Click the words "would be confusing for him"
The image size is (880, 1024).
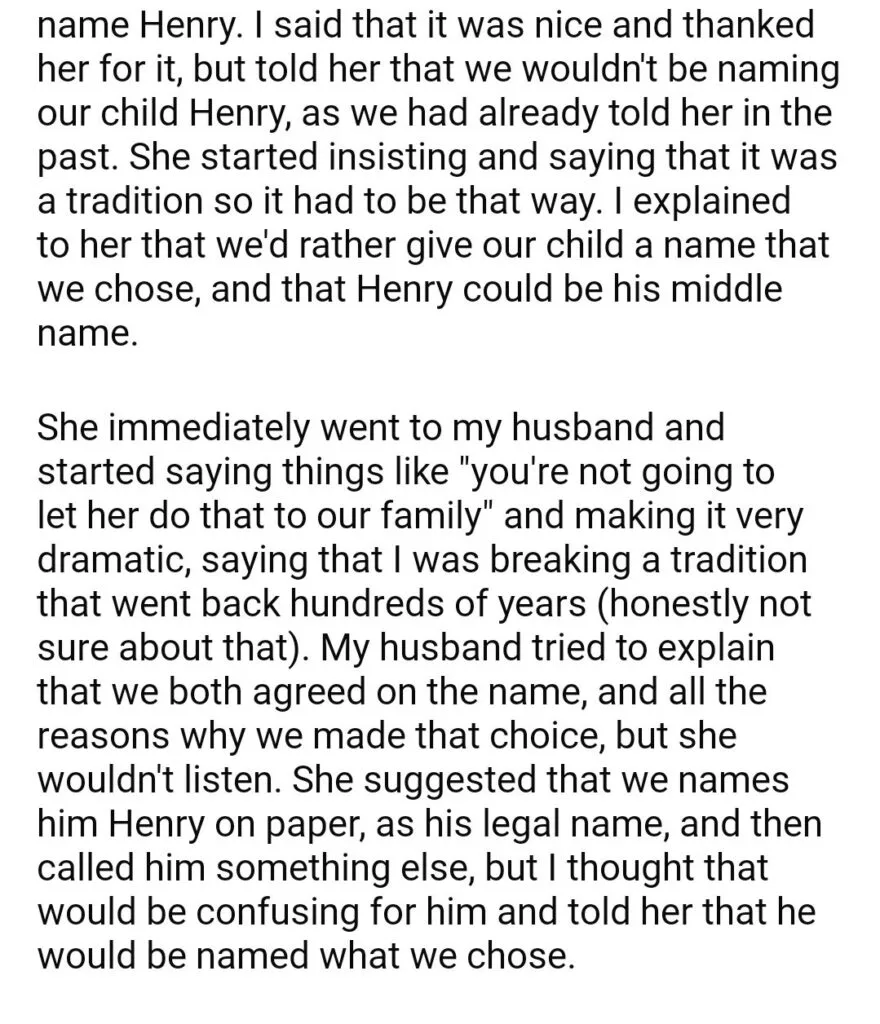(263, 914)
